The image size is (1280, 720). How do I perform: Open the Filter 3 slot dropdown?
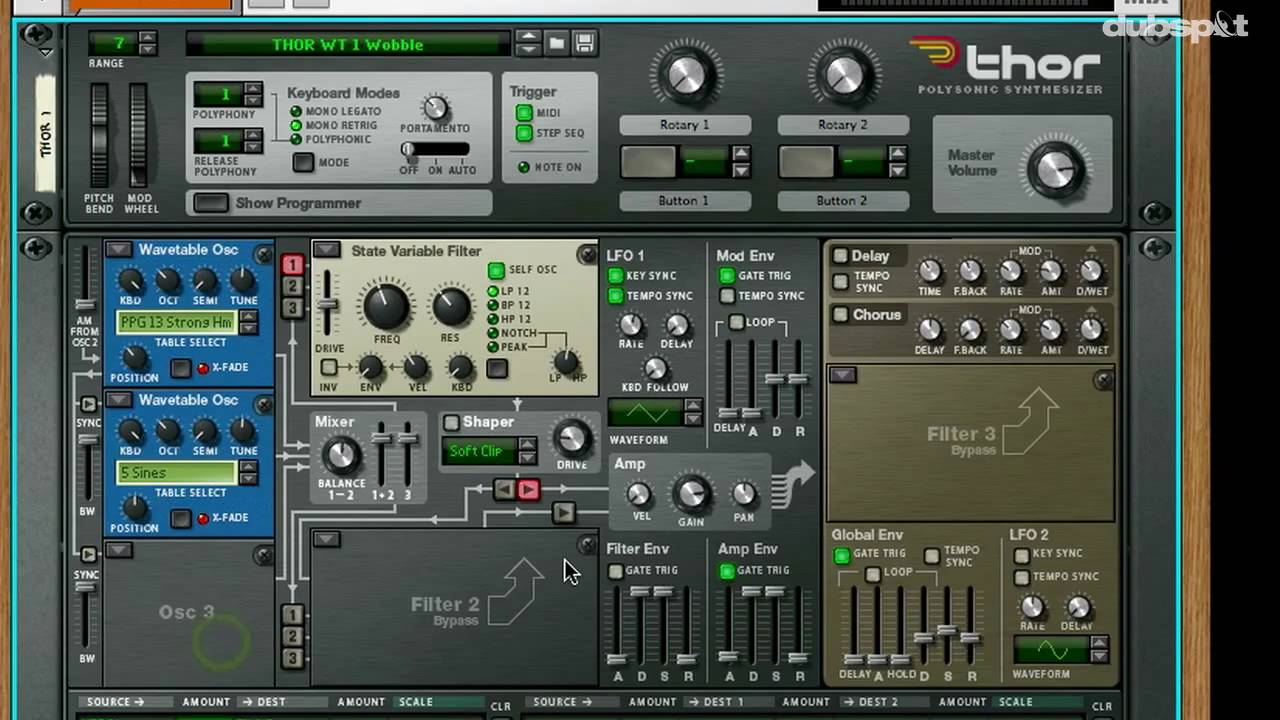tap(843, 375)
